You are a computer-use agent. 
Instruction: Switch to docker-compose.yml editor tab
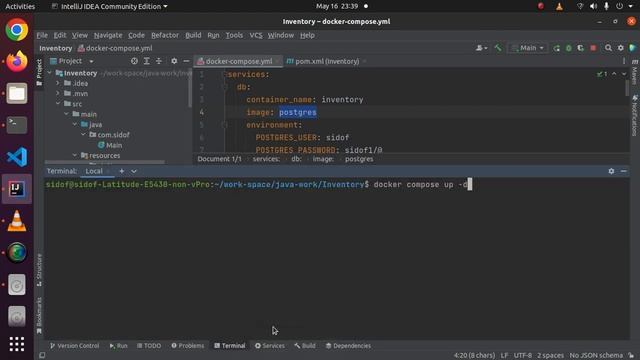tap(239, 61)
